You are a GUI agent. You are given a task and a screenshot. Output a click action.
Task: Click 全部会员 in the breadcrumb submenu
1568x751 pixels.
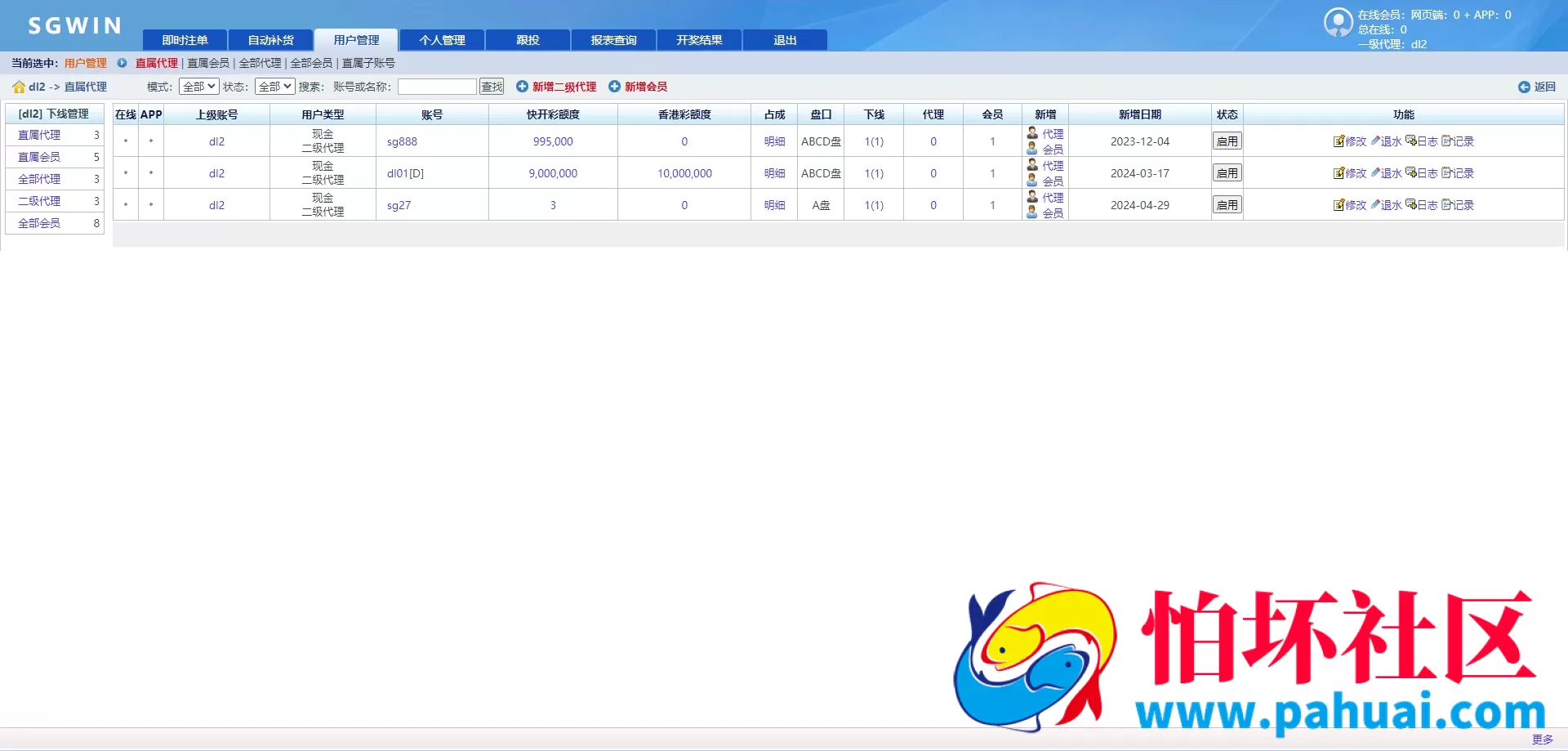tap(311, 63)
